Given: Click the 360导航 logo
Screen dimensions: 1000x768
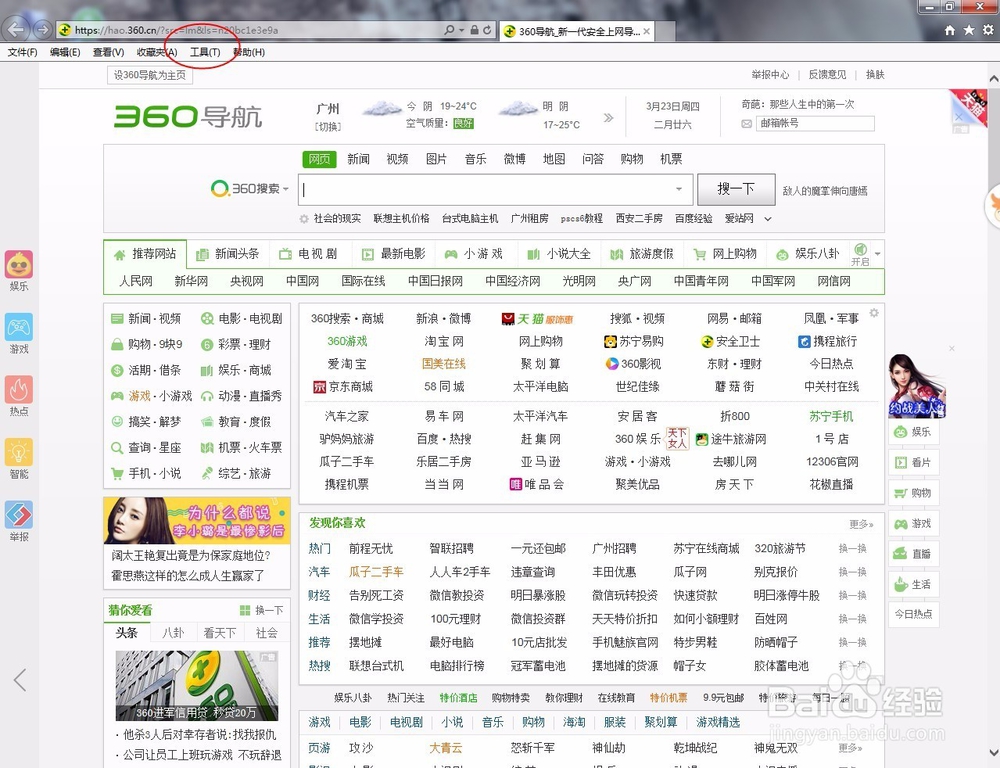Looking at the screenshot, I should [188, 117].
